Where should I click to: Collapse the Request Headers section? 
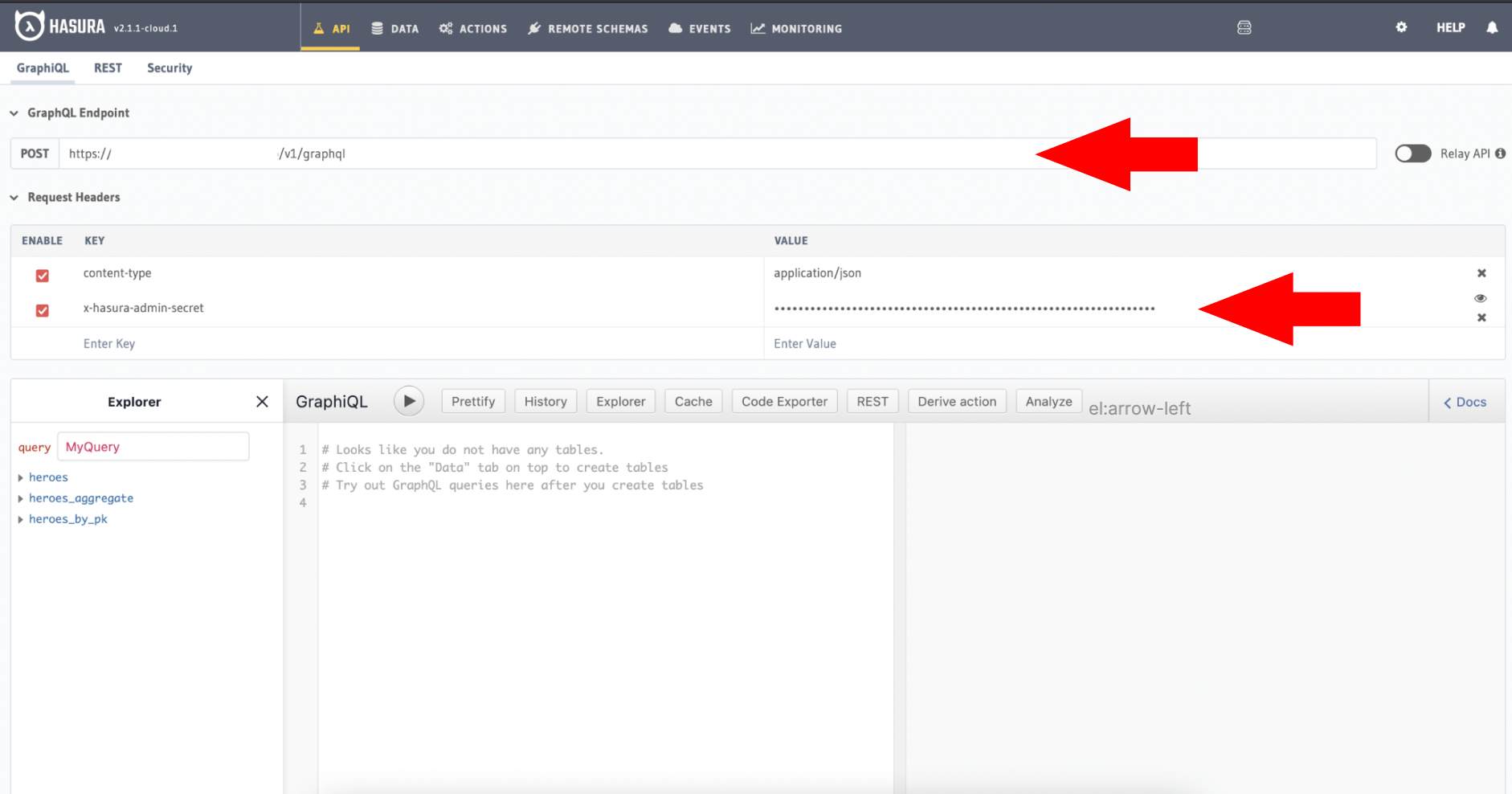click(x=14, y=198)
